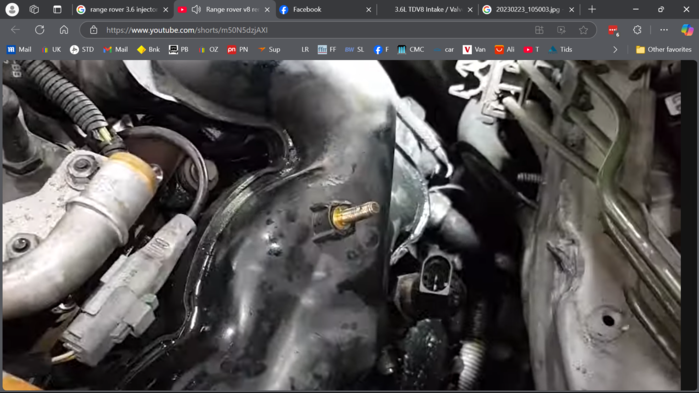Open the Workspaces icon

(x=34, y=9)
